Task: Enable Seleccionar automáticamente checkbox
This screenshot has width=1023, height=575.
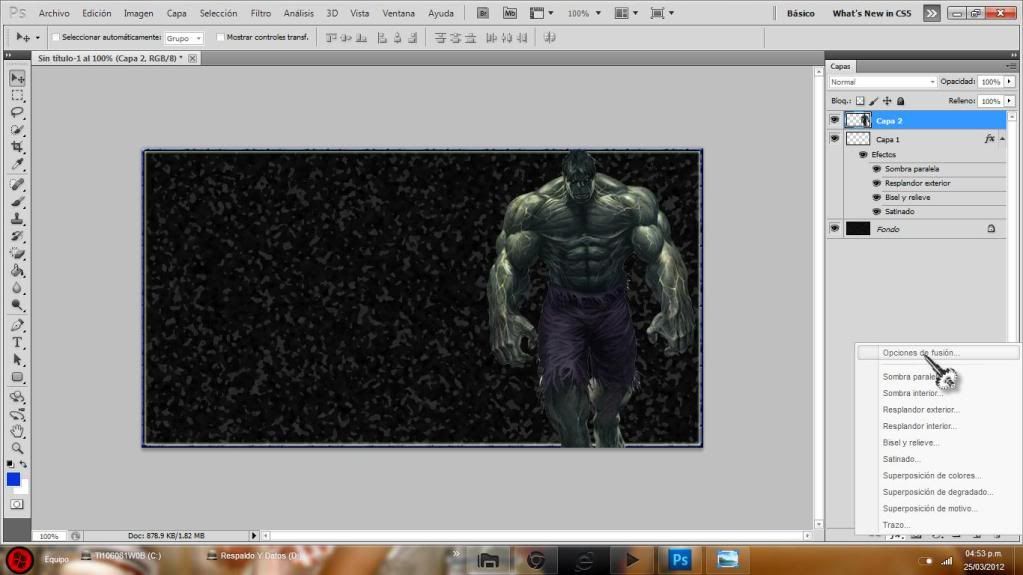Action: [55, 37]
